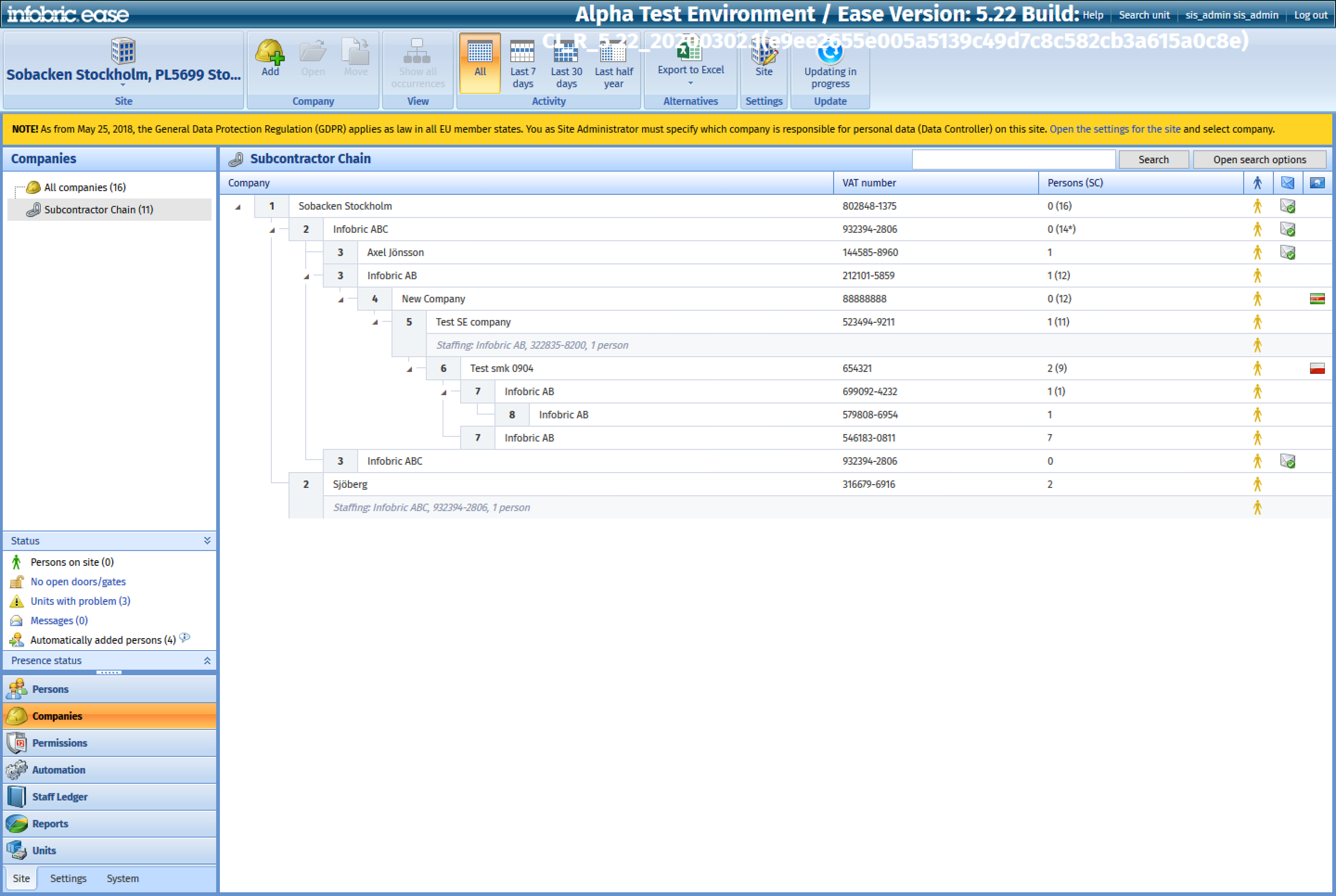Collapse the Infobric ABC level 2 row

point(272,230)
